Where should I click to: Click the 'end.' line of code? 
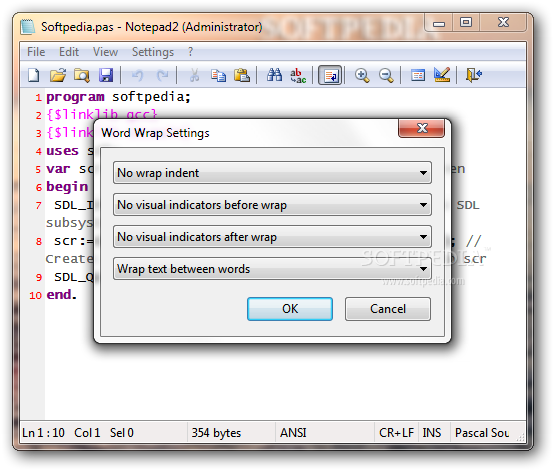click(x=61, y=294)
